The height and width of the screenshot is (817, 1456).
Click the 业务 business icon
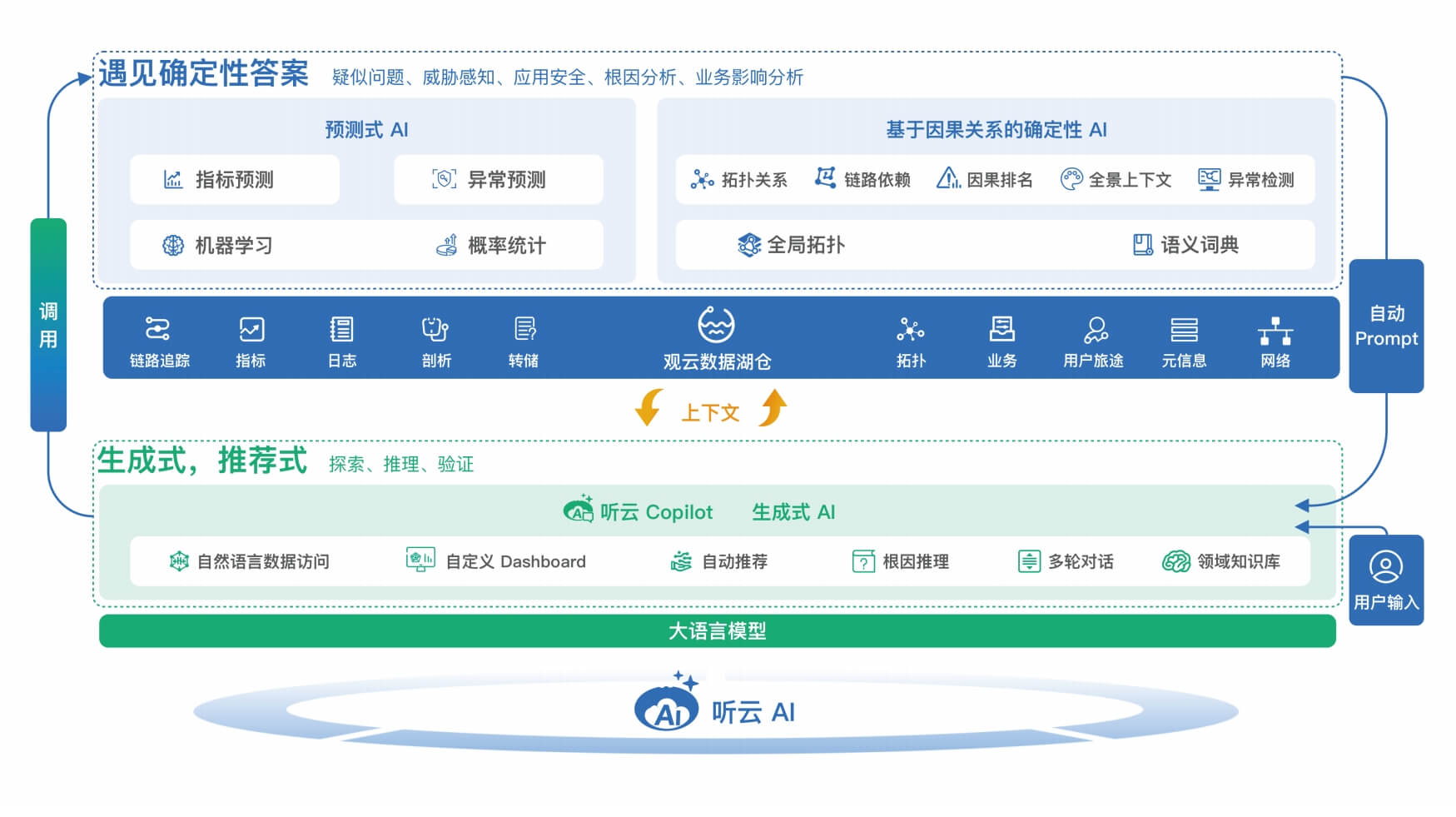click(1002, 329)
